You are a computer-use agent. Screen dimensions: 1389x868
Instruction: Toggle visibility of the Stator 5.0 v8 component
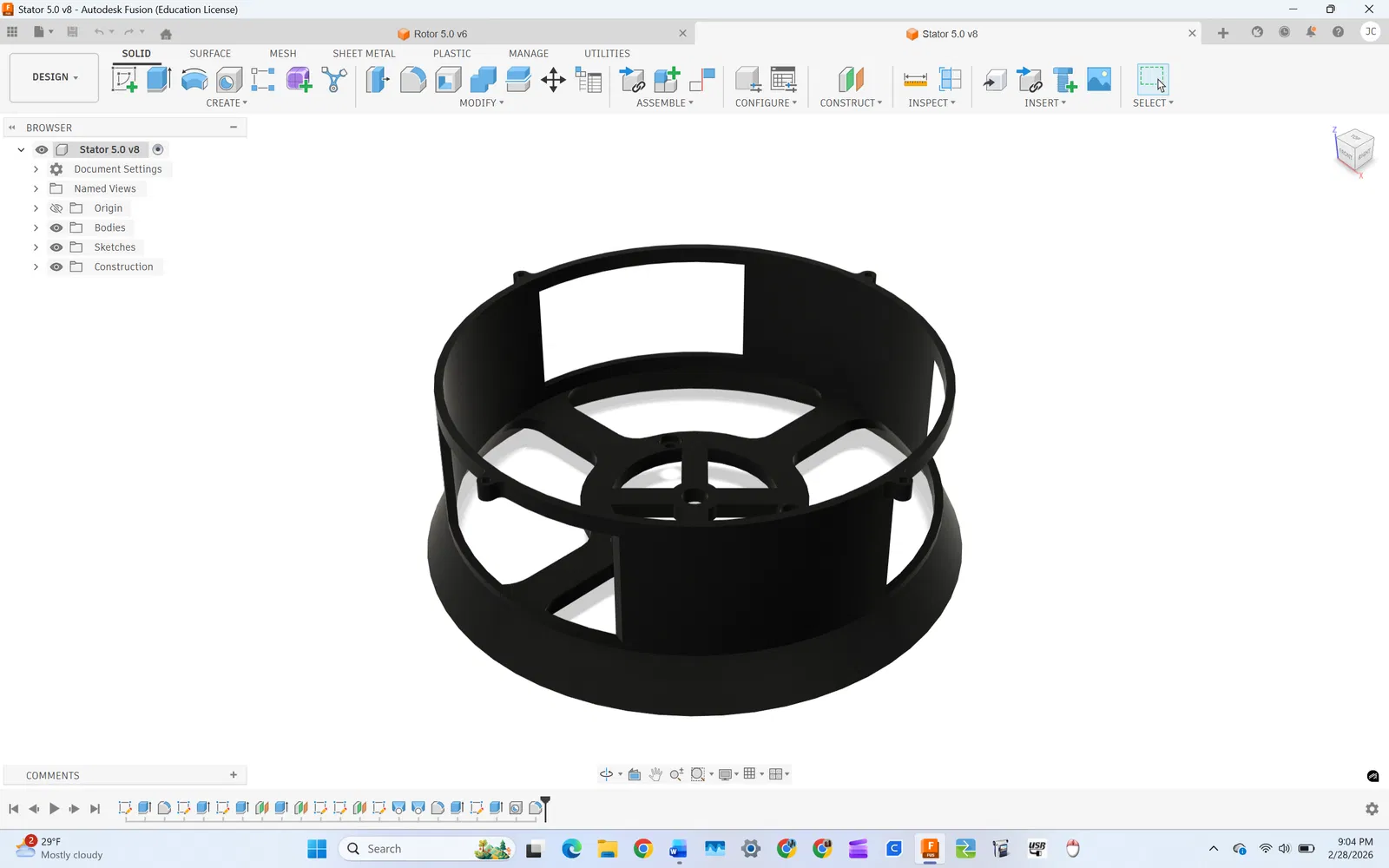[x=42, y=149]
